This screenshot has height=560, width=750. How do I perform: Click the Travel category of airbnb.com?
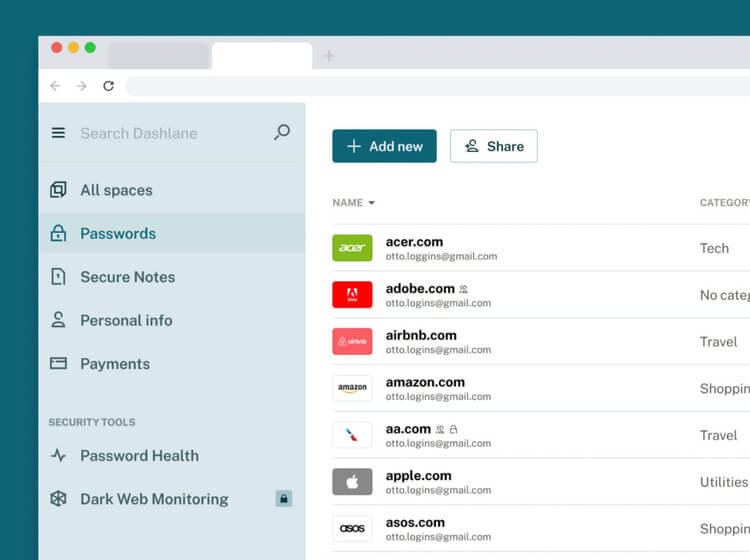(718, 342)
